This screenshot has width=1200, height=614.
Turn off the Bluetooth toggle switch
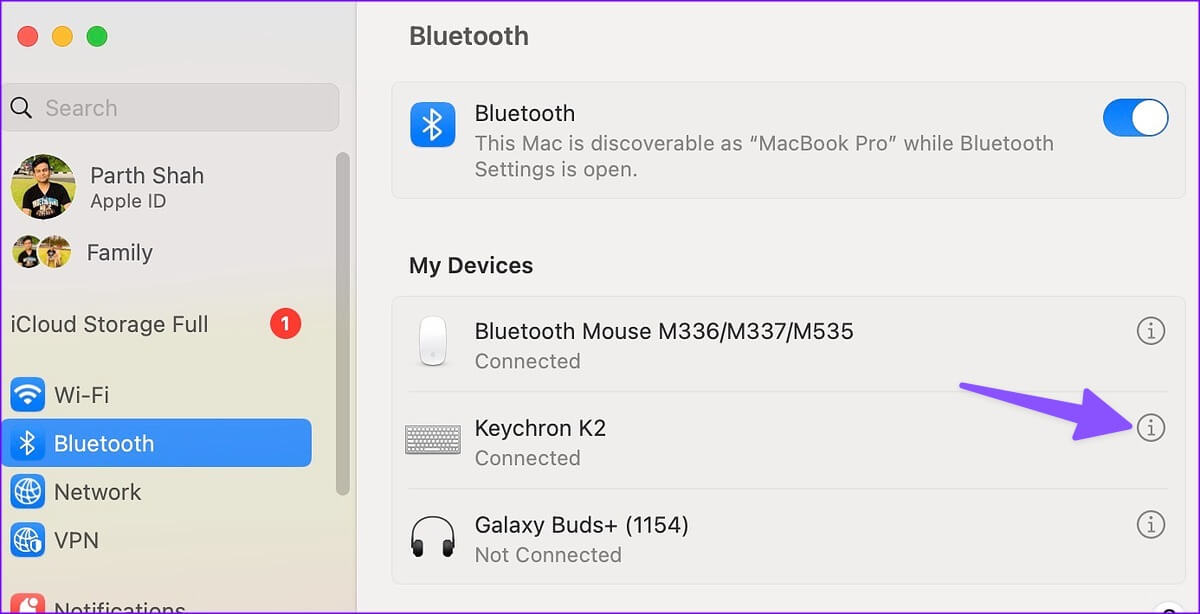click(x=1135, y=118)
